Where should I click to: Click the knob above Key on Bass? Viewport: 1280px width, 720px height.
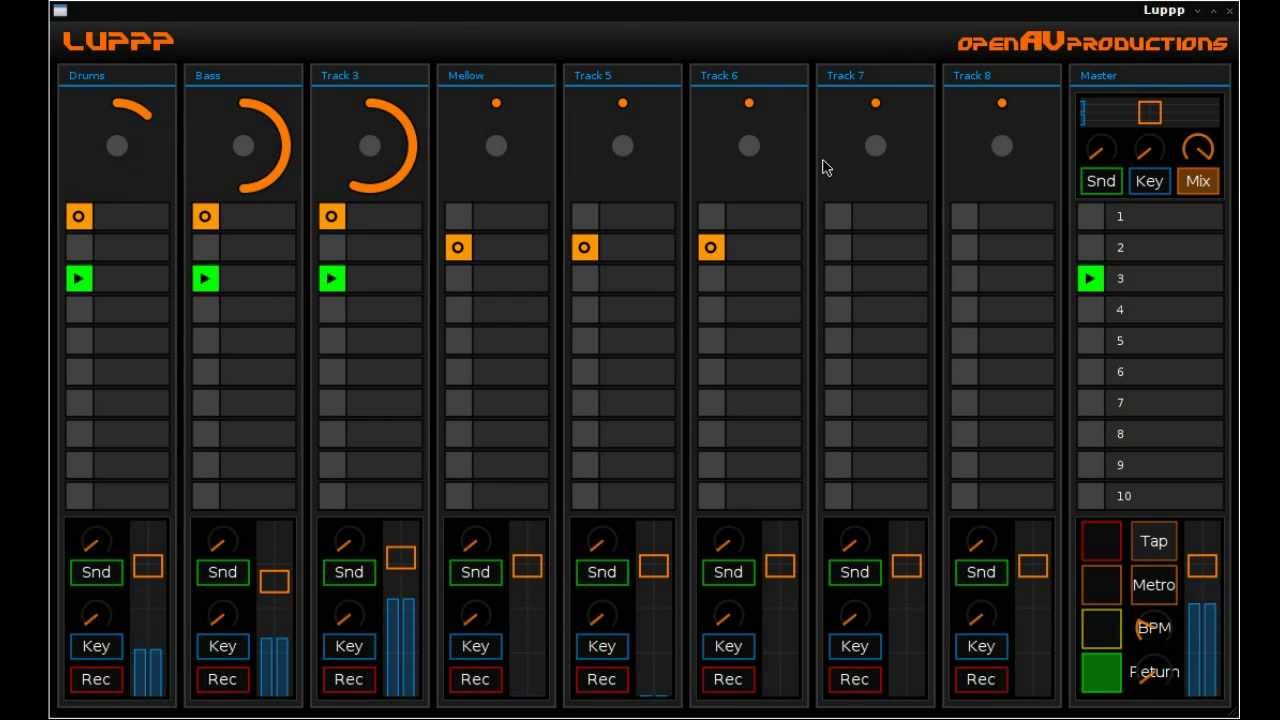[222, 614]
